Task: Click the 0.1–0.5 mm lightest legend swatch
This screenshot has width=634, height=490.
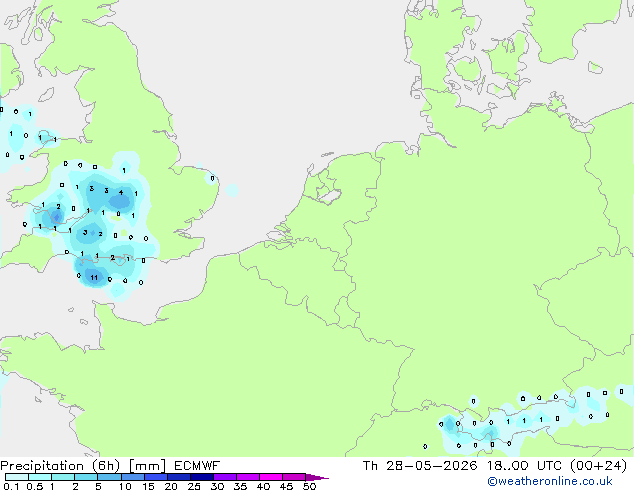Action: 17,477
